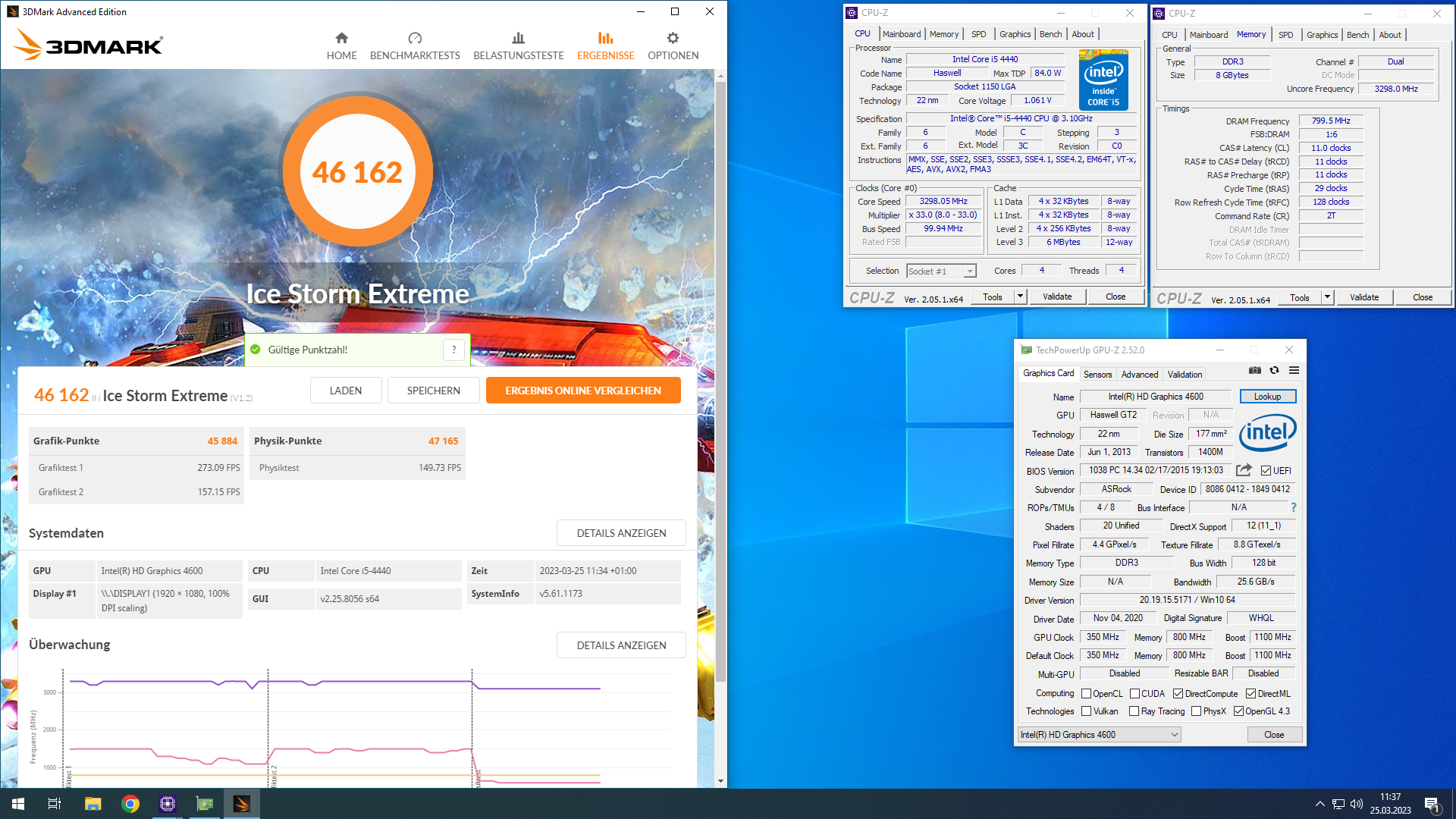1456x819 pixels.
Task: Open the volume control in system tray
Action: [1357, 804]
